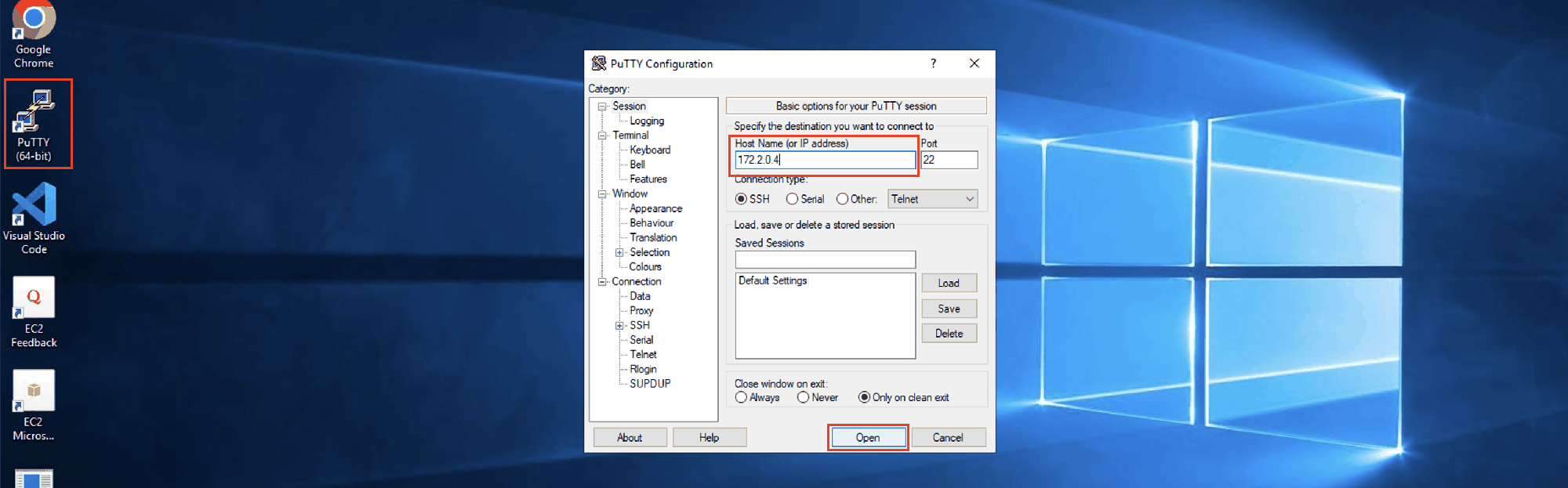This screenshot has width=1568, height=488.
Task: Click the Delete session button
Action: click(949, 334)
